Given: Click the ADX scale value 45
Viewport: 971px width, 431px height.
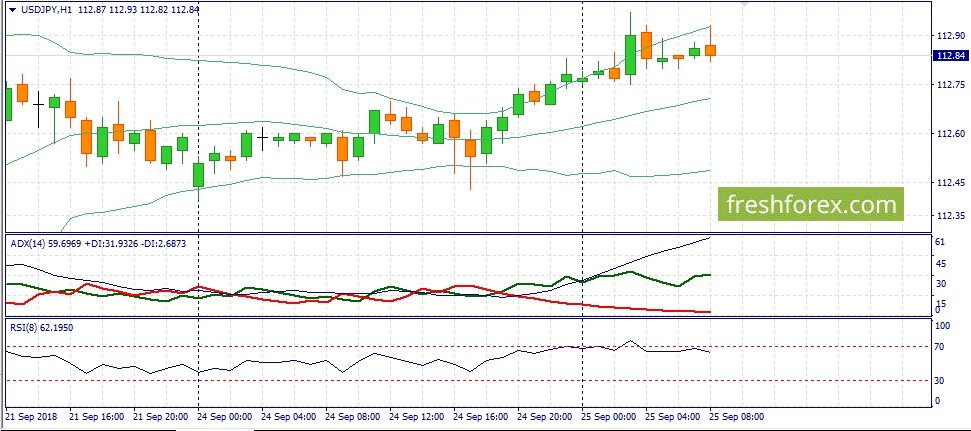Looking at the screenshot, I should point(943,263).
